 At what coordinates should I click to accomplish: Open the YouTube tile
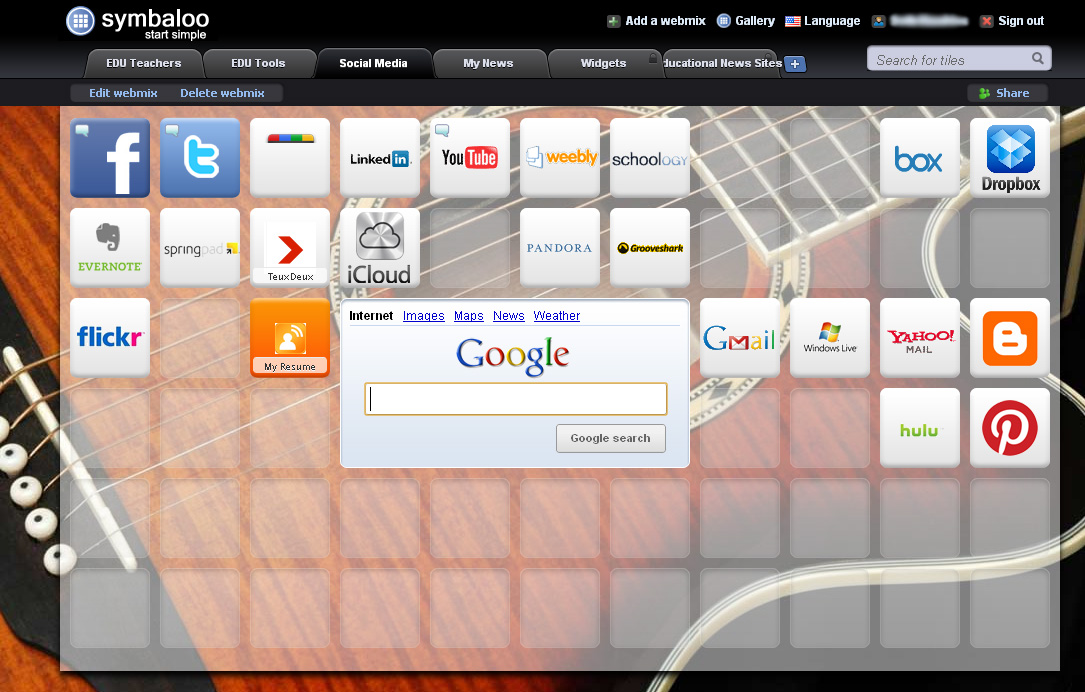[x=470, y=158]
